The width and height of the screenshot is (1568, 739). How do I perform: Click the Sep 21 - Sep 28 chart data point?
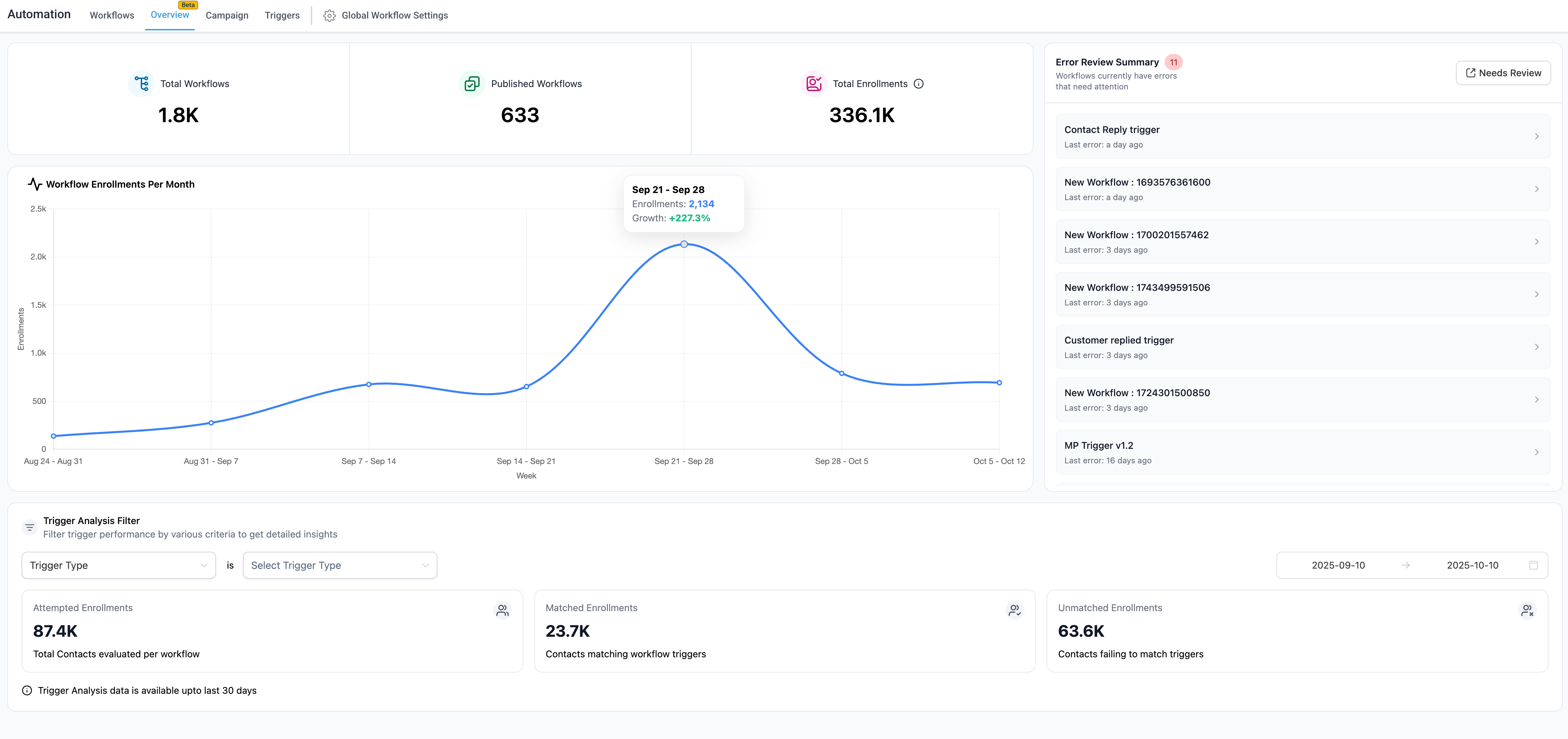[x=684, y=244]
